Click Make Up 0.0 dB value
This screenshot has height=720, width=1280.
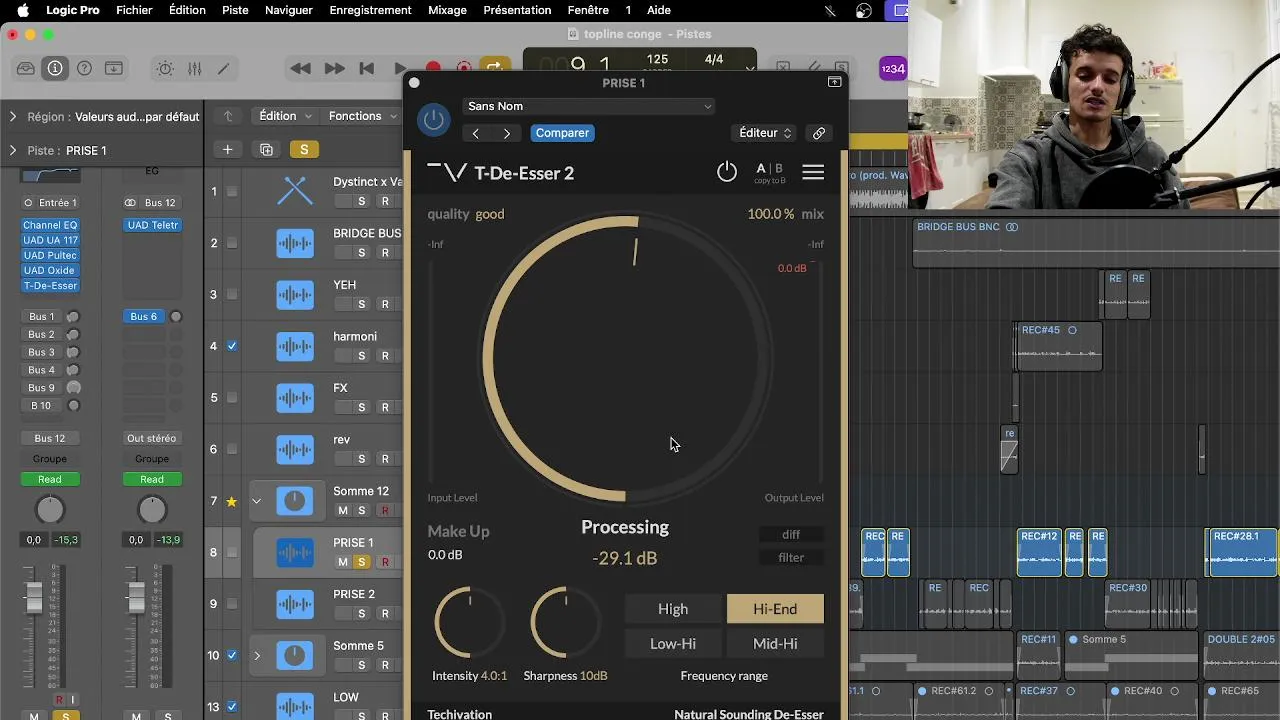(445, 555)
